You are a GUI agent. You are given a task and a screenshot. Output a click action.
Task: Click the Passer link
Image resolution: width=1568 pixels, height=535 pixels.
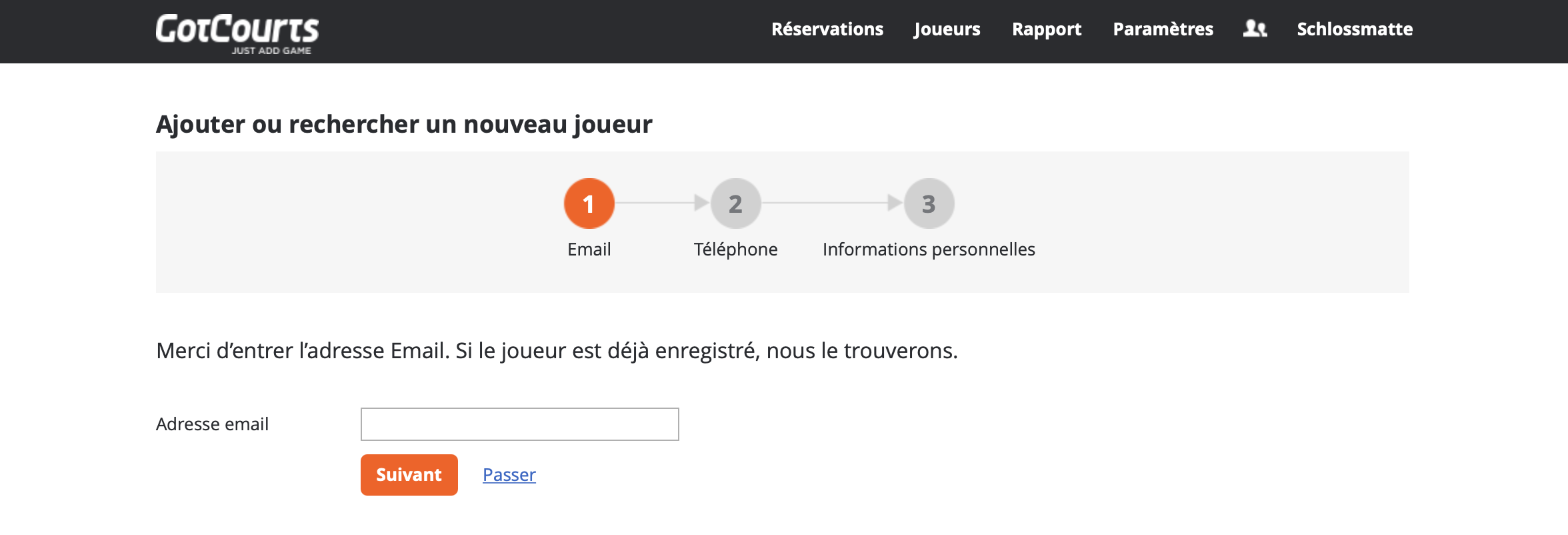click(509, 475)
